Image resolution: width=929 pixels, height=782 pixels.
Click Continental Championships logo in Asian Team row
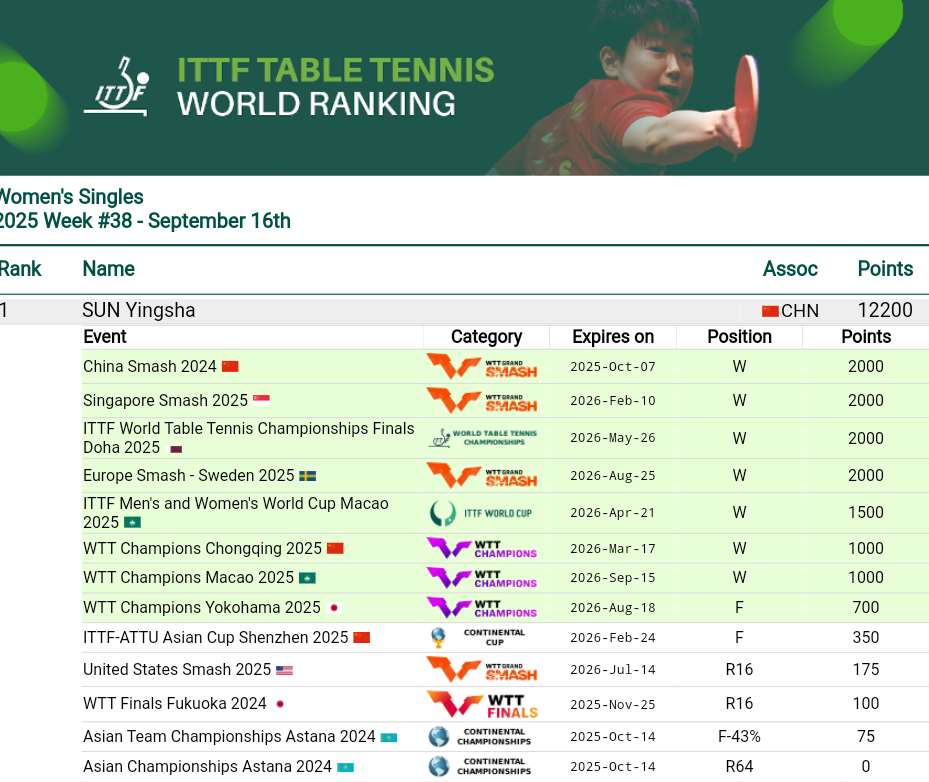[480, 736]
